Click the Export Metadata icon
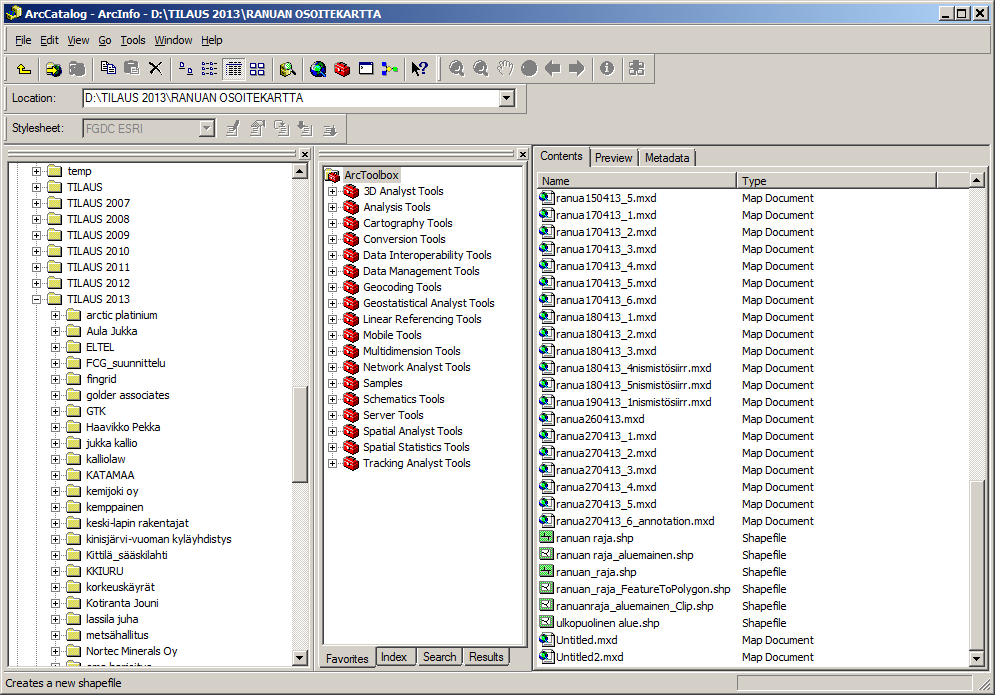 (329, 129)
